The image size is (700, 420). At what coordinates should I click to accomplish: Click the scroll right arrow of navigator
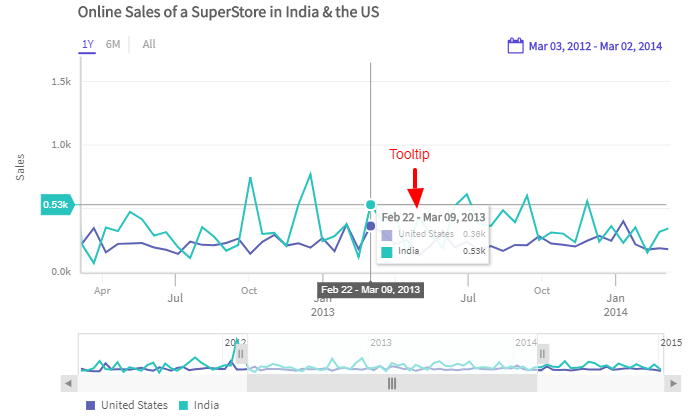tap(669, 382)
